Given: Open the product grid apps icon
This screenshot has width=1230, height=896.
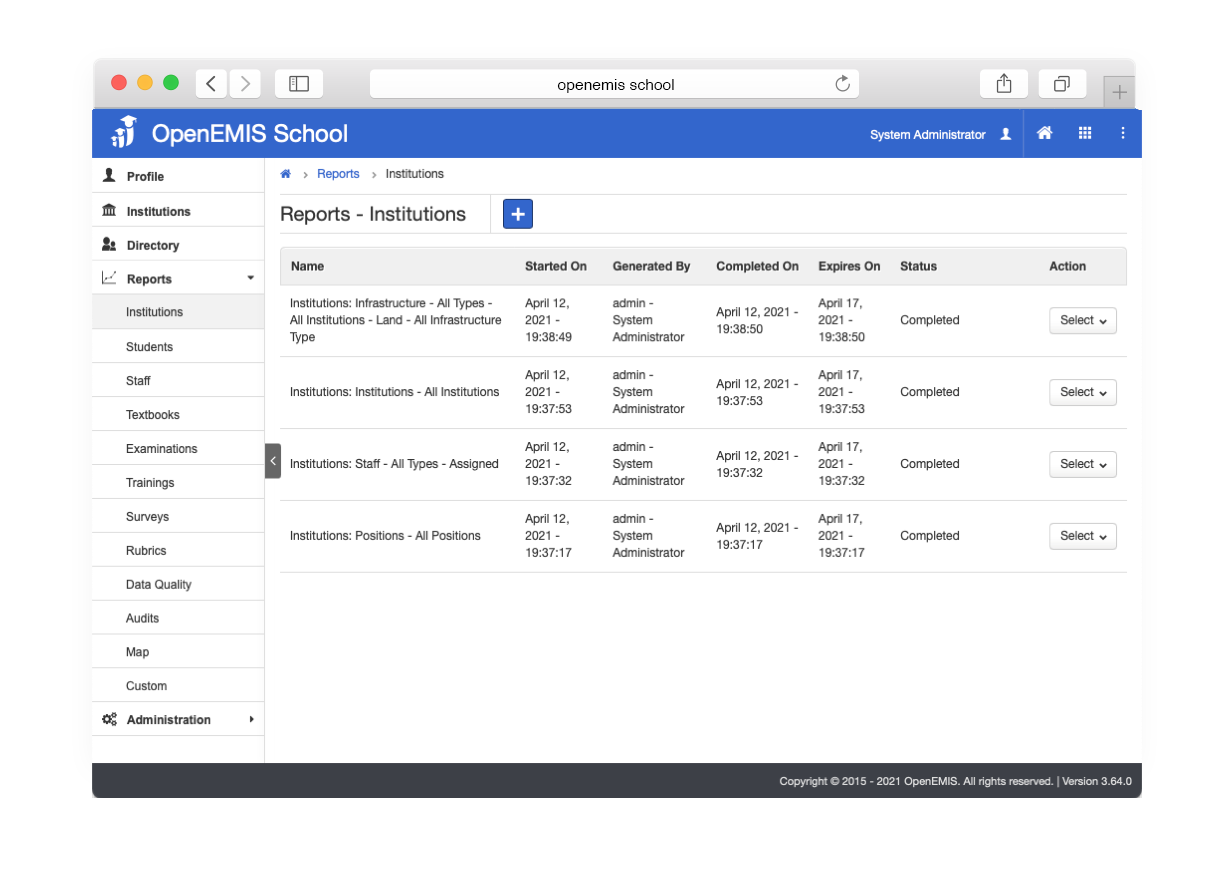Looking at the screenshot, I should point(1085,133).
